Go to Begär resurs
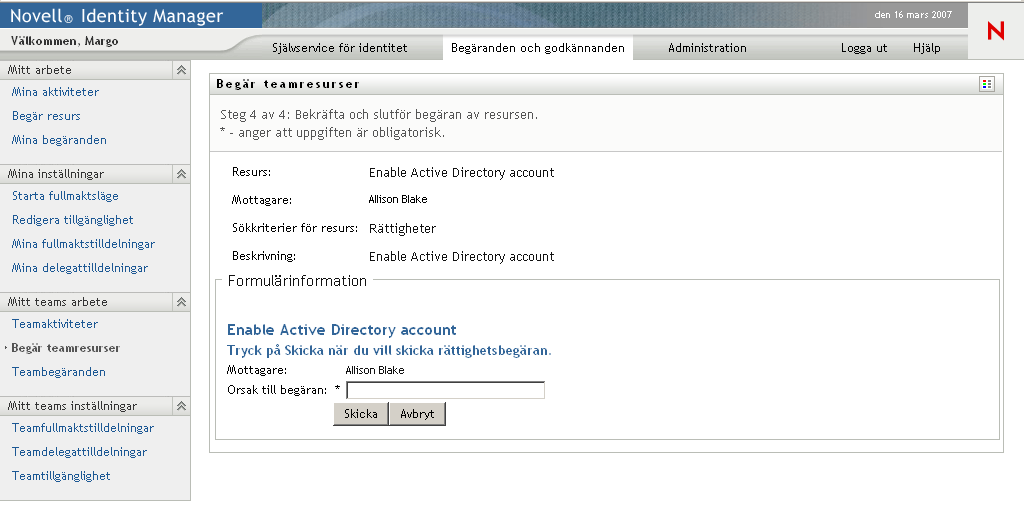This screenshot has height=507, width=1024. tap(46, 116)
